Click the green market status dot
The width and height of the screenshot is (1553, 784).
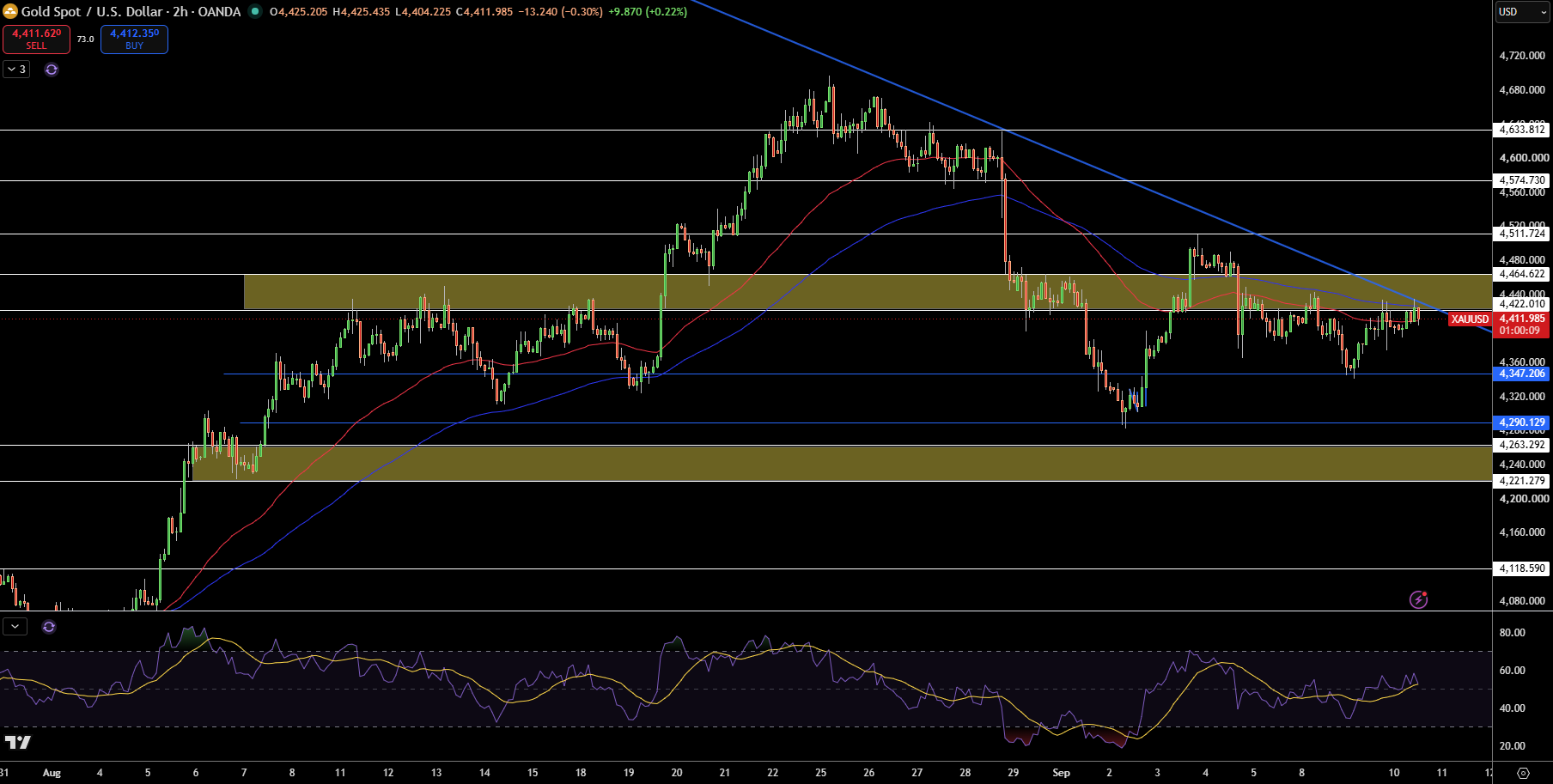click(x=255, y=11)
